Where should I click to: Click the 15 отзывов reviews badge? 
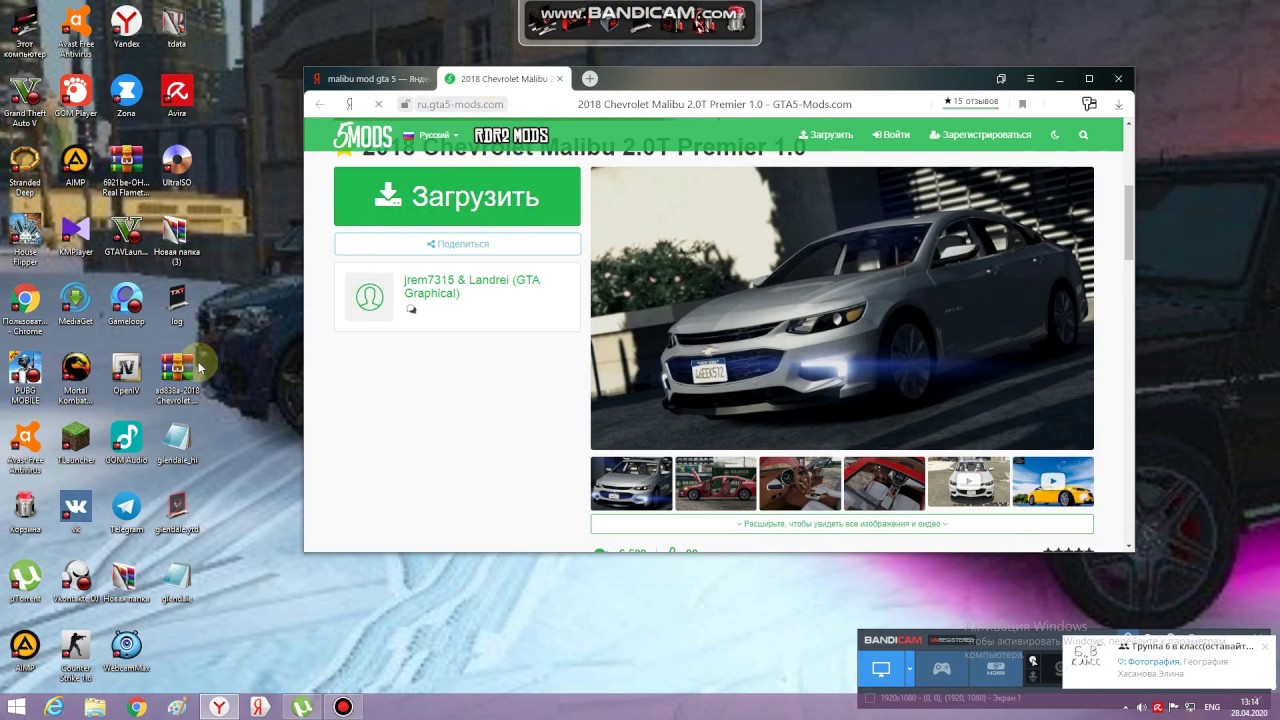click(971, 102)
